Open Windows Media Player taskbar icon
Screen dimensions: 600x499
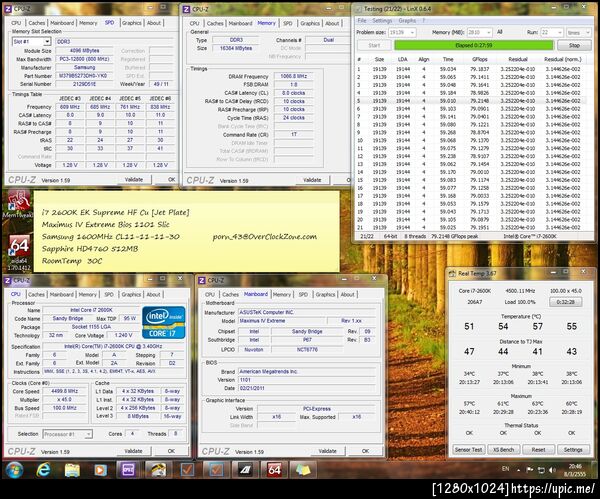pyautogui.click(x=100, y=470)
